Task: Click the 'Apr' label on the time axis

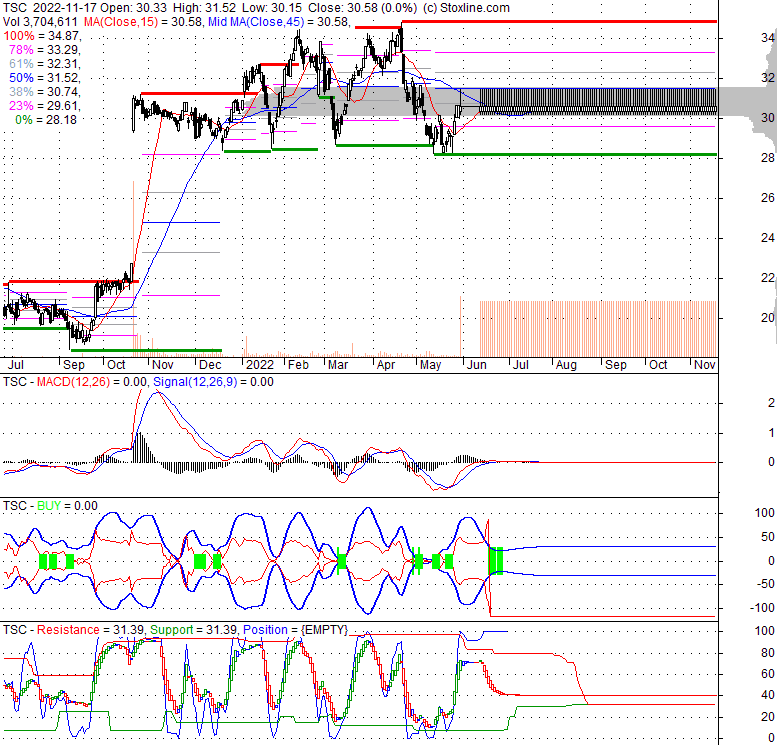Action: 386,365
